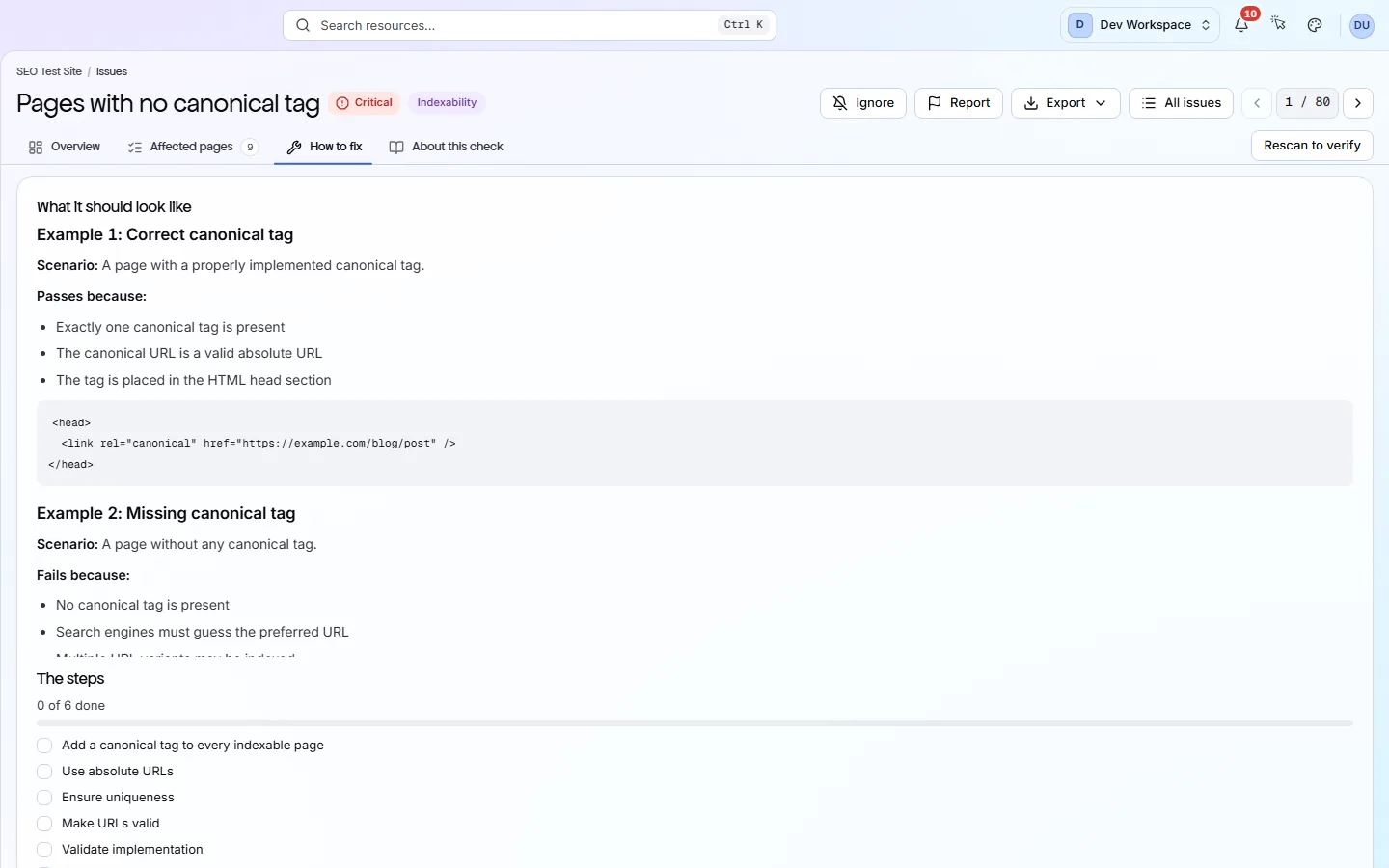Click the 'Search engines must guess the preferred URL' bullet

203,633
